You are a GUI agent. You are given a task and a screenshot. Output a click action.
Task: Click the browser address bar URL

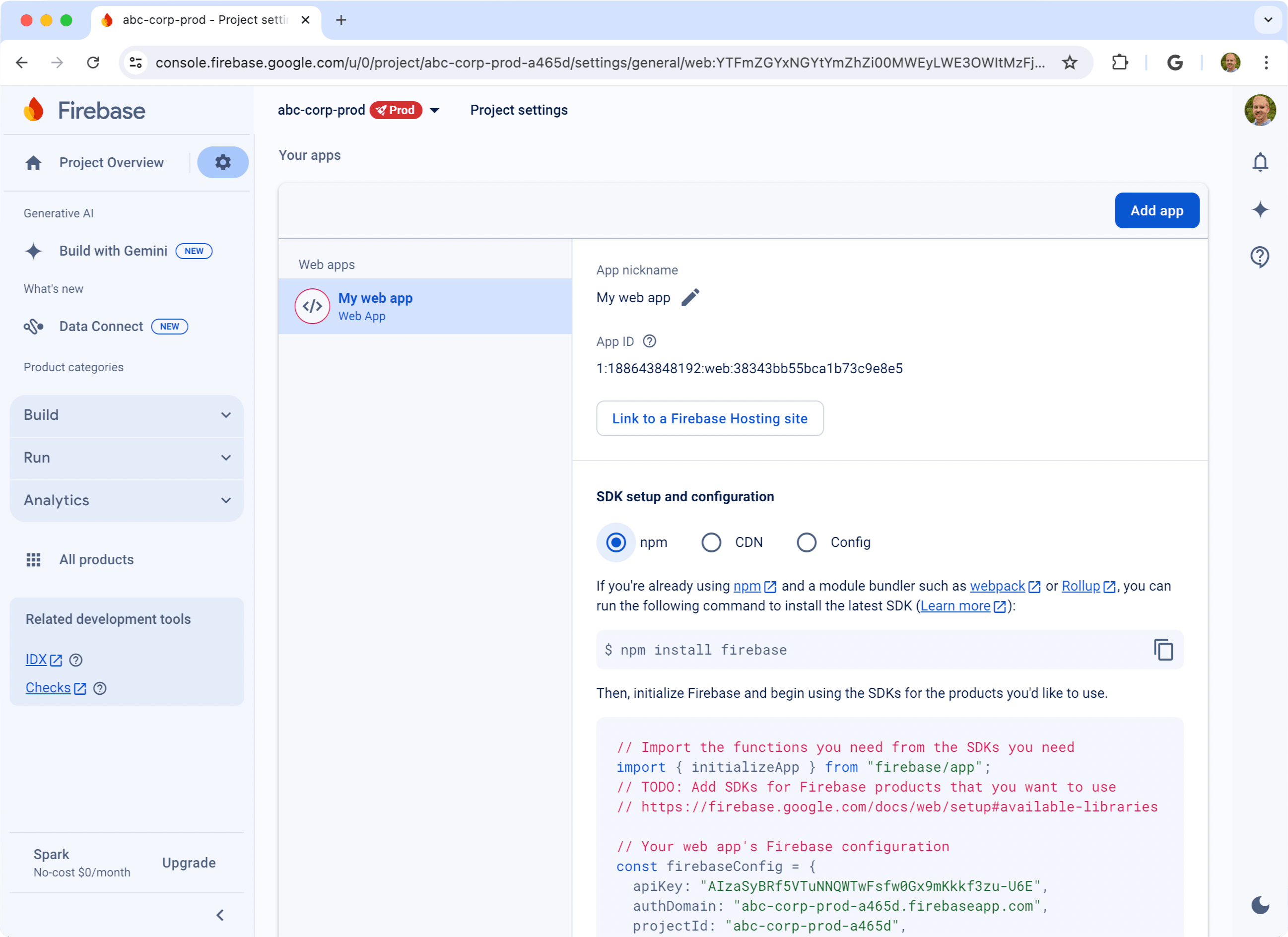[x=600, y=63]
